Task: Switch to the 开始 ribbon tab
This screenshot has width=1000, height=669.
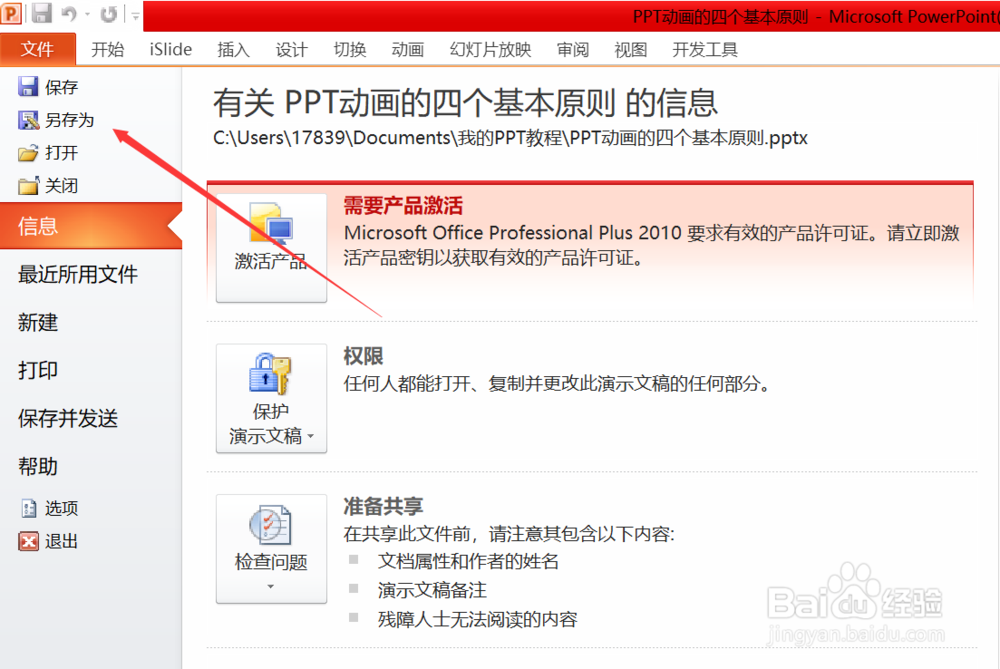Action: 107,49
